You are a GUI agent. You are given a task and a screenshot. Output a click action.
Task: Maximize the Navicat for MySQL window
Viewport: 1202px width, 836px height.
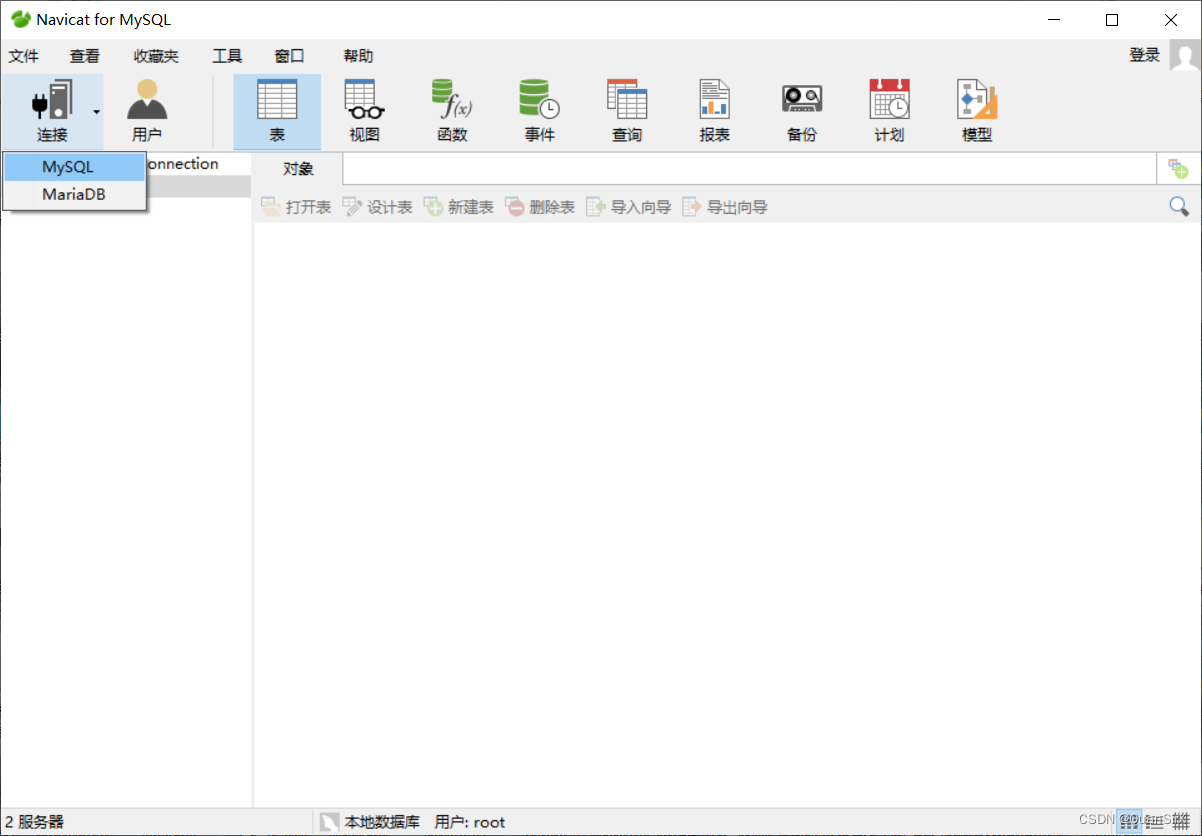tap(1112, 20)
